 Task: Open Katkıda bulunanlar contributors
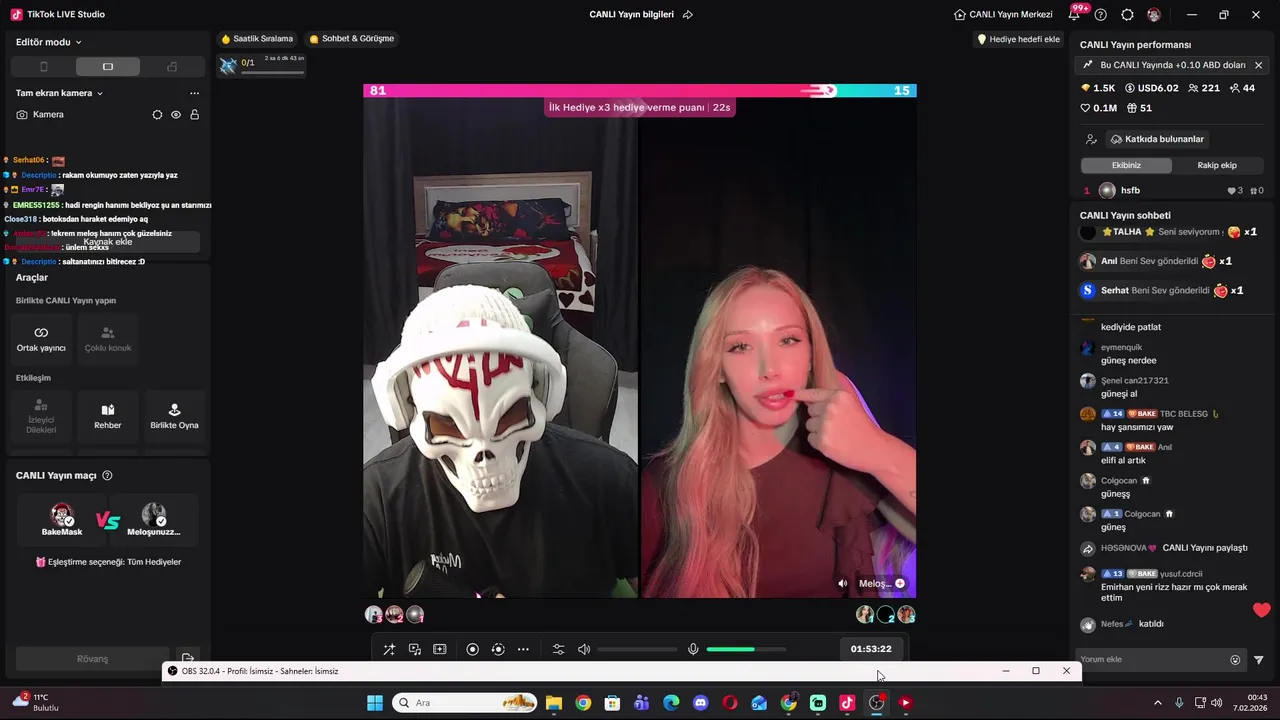(1157, 139)
